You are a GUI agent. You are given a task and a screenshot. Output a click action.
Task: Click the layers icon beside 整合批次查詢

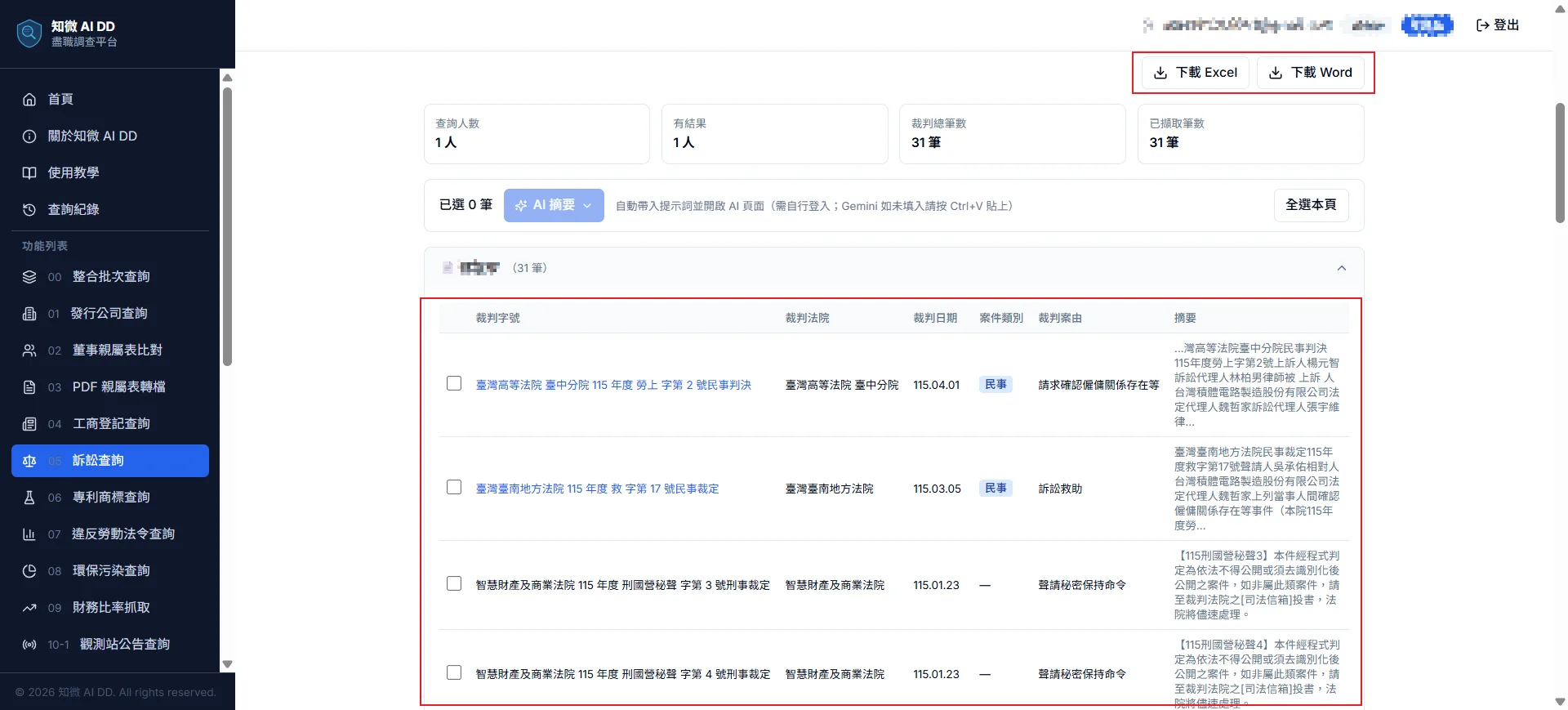pyautogui.click(x=29, y=277)
